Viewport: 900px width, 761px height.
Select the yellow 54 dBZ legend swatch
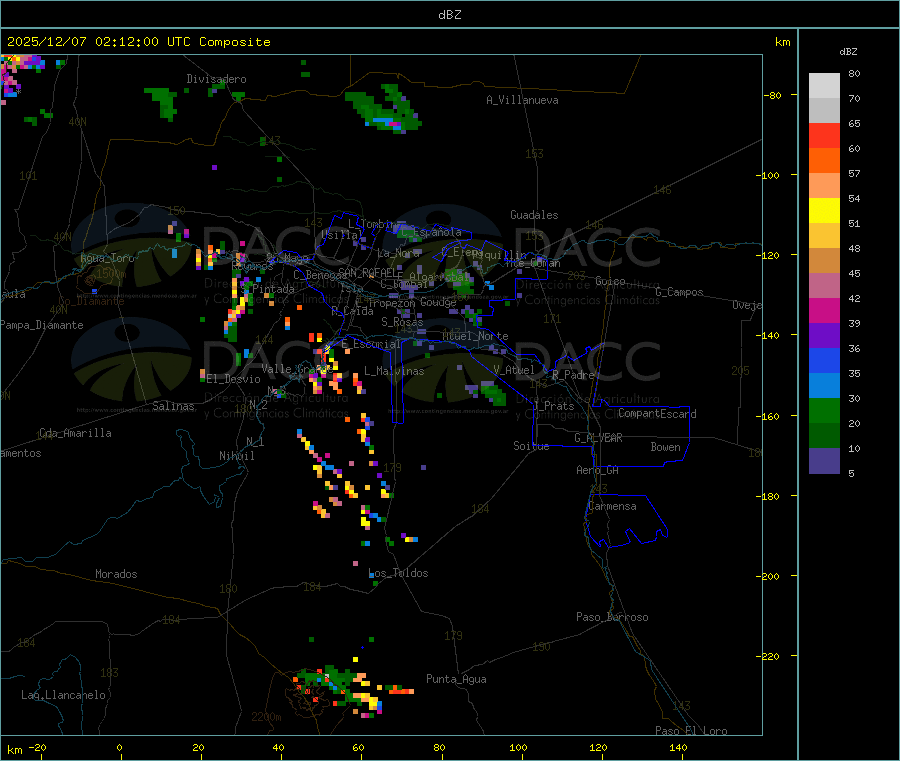coord(824,211)
